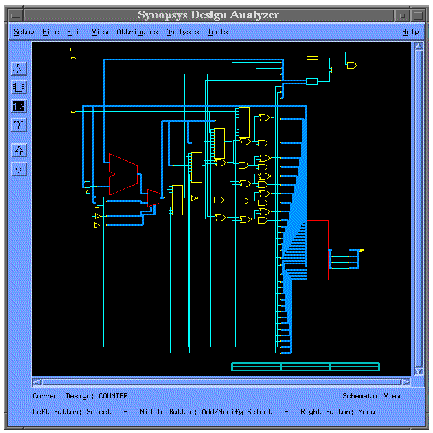Switch to the Hierarchy view button

point(19,125)
